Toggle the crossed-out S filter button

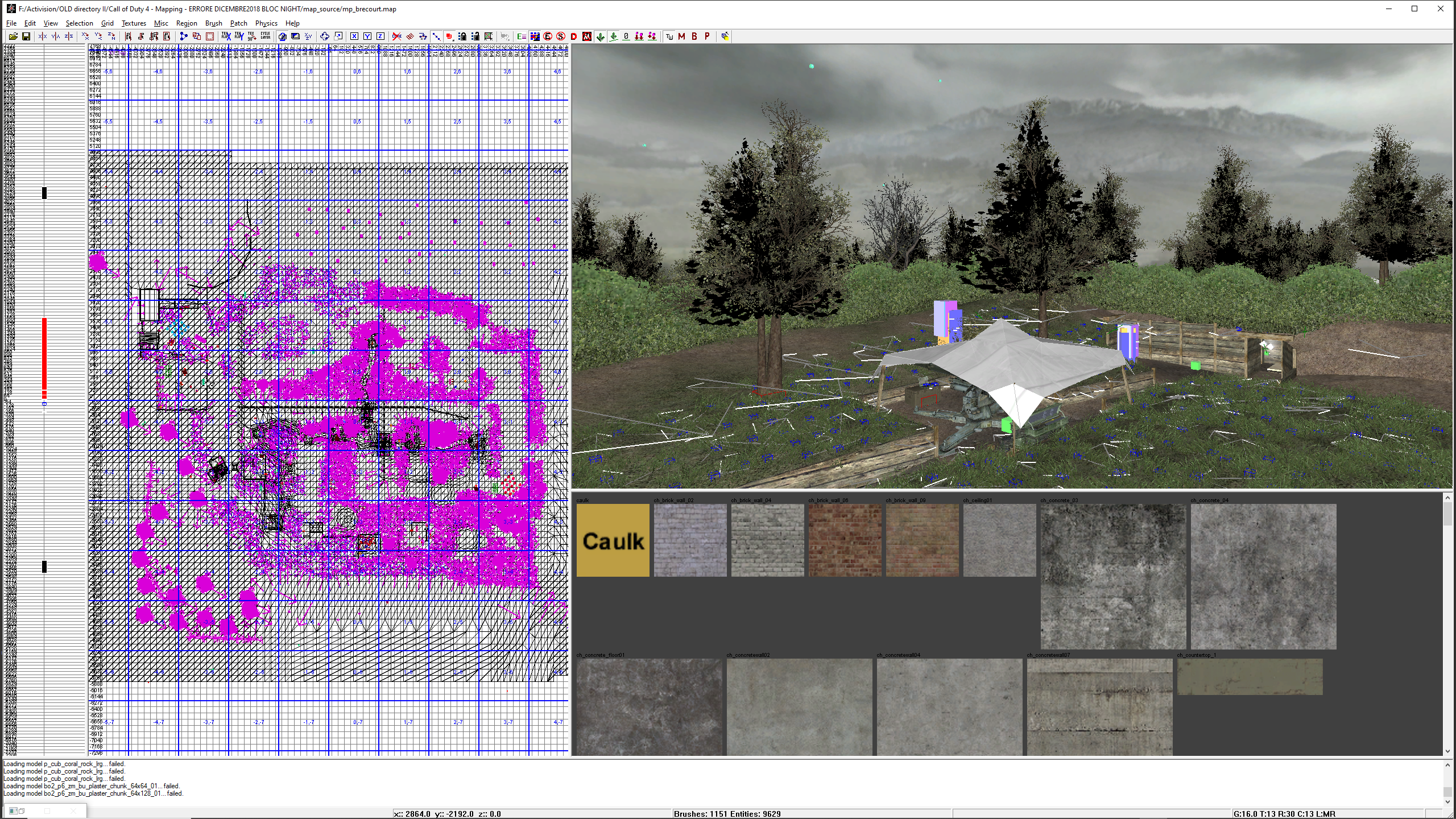pos(561,36)
